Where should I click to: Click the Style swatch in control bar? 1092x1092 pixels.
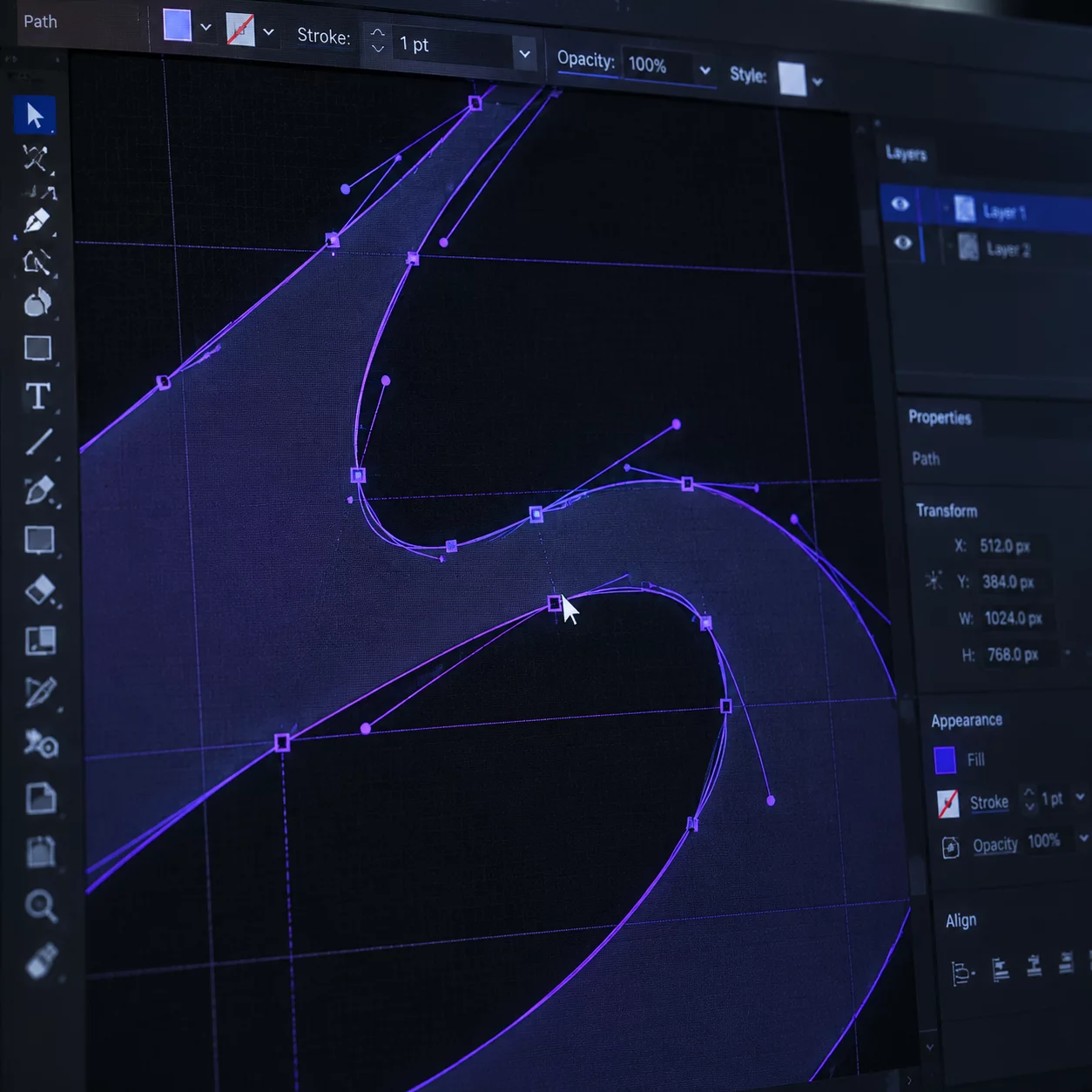click(792, 79)
